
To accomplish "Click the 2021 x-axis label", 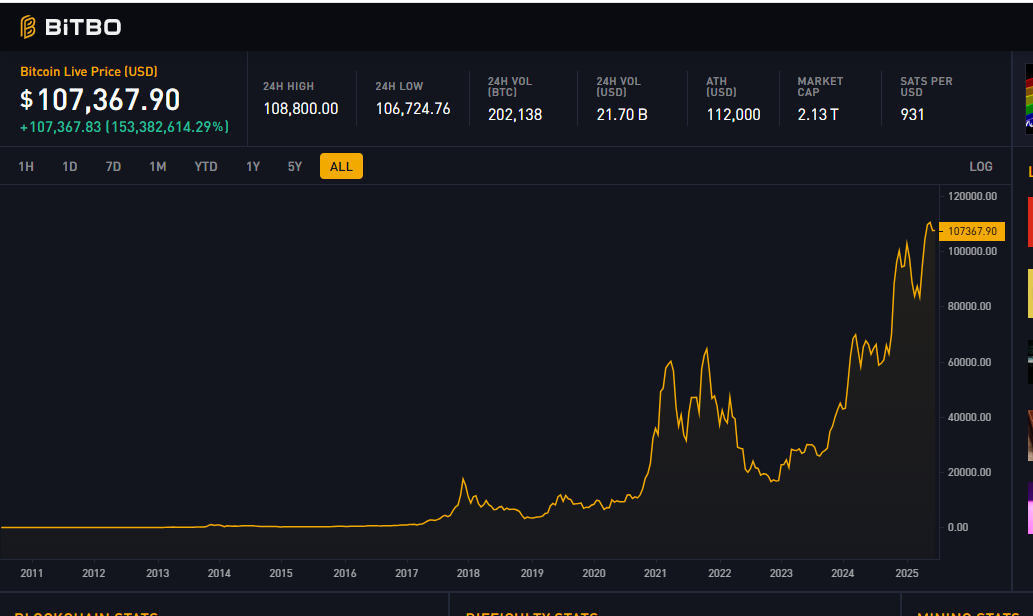I will click(x=655, y=573).
